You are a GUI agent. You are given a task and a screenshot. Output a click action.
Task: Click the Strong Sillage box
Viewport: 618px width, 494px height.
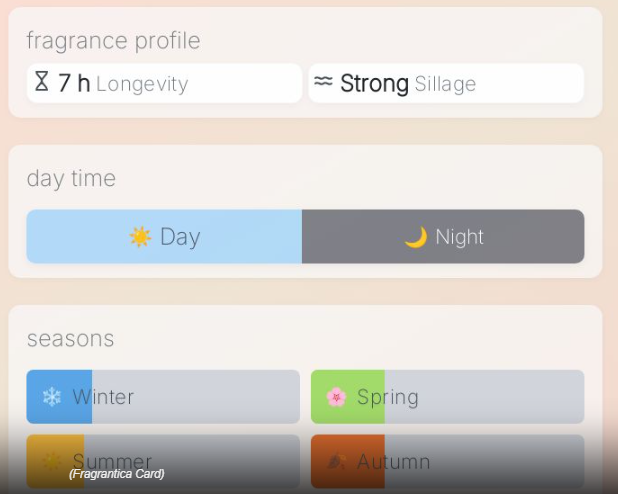point(446,83)
